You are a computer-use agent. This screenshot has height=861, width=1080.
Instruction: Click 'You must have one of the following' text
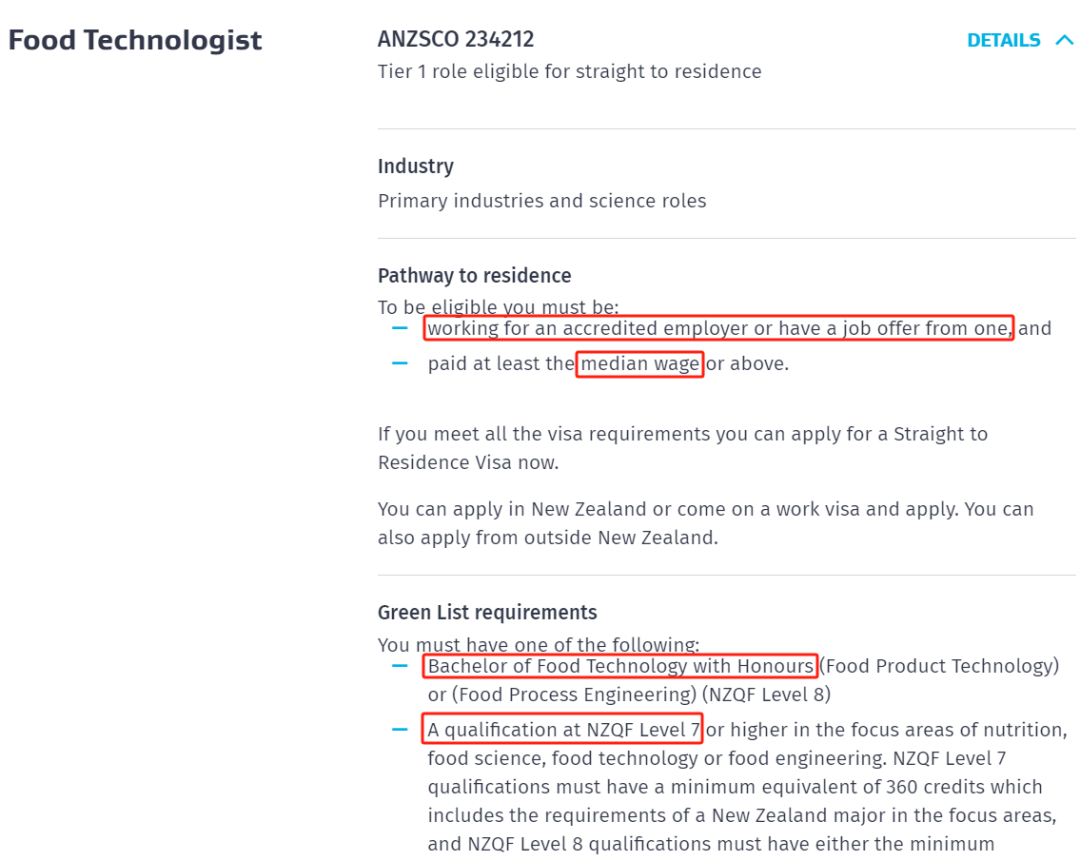pos(538,645)
